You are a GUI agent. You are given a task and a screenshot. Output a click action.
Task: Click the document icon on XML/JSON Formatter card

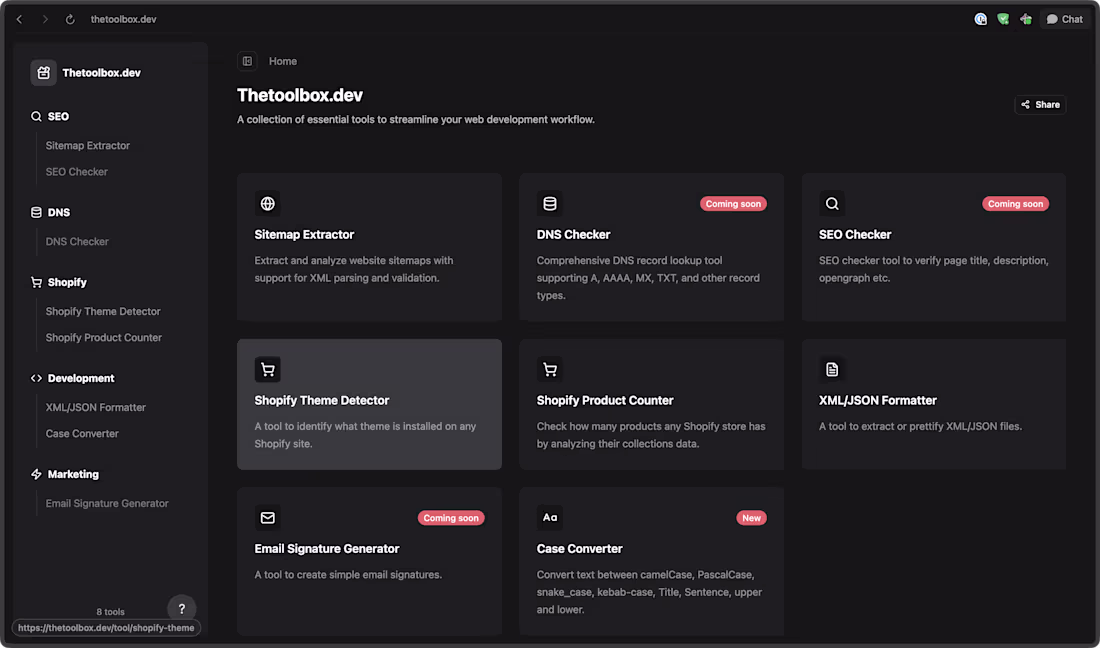click(x=832, y=369)
